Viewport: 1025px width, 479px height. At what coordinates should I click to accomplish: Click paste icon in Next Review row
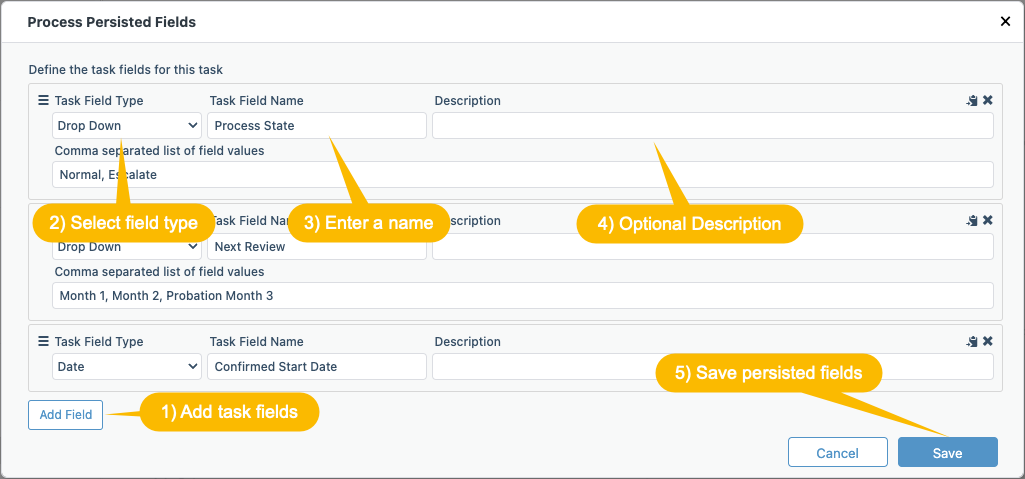pos(972,221)
